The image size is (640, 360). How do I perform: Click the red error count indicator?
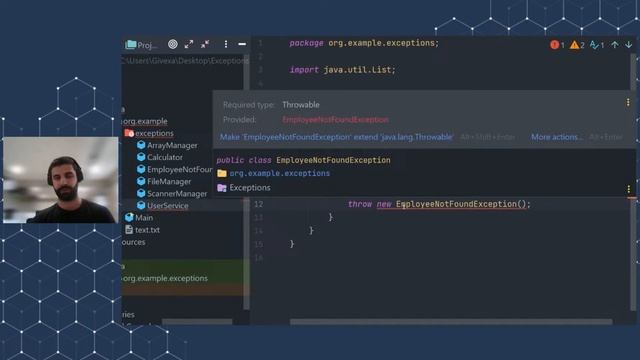557,45
